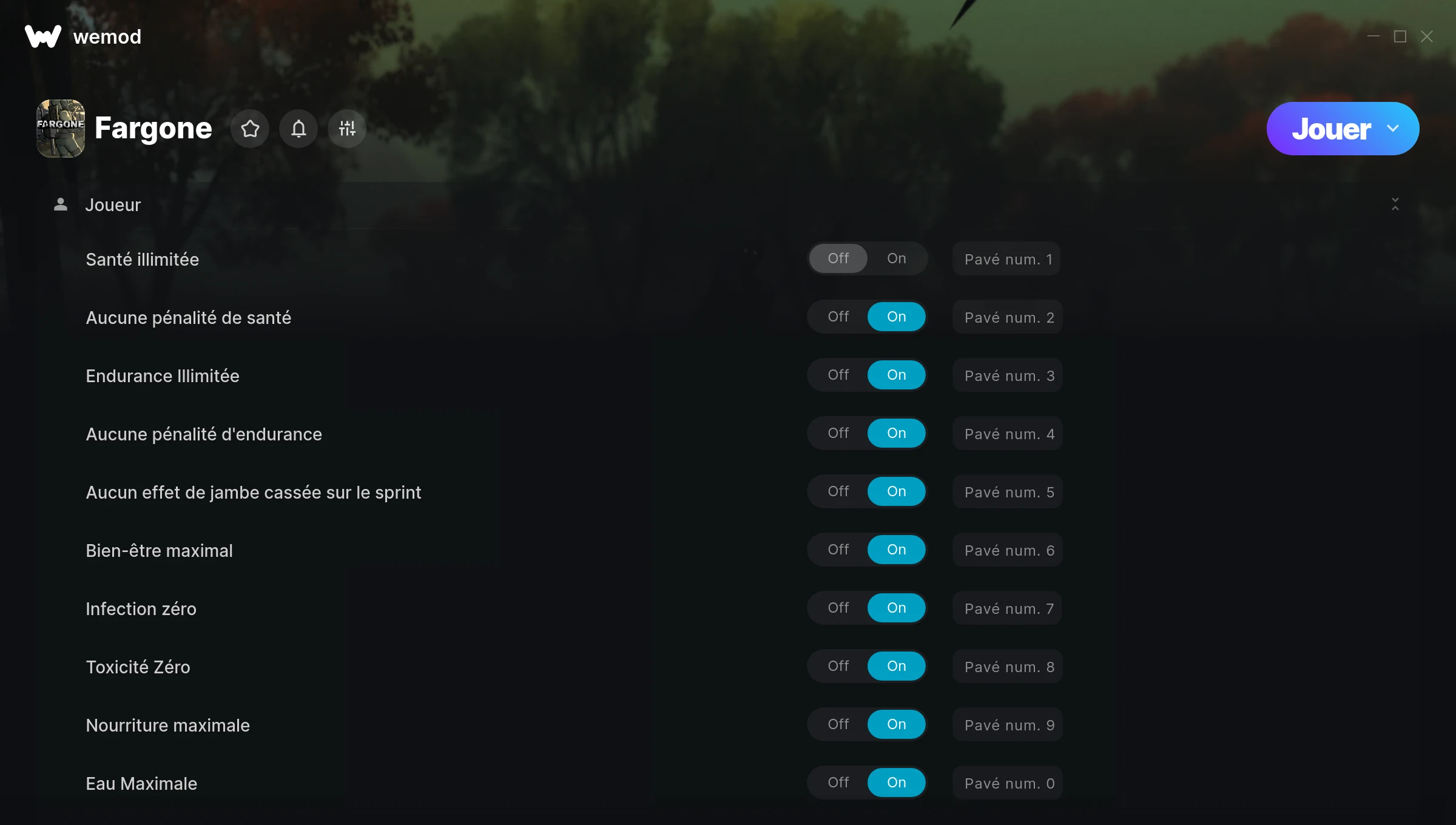Turn on Santé illimitée

point(897,258)
